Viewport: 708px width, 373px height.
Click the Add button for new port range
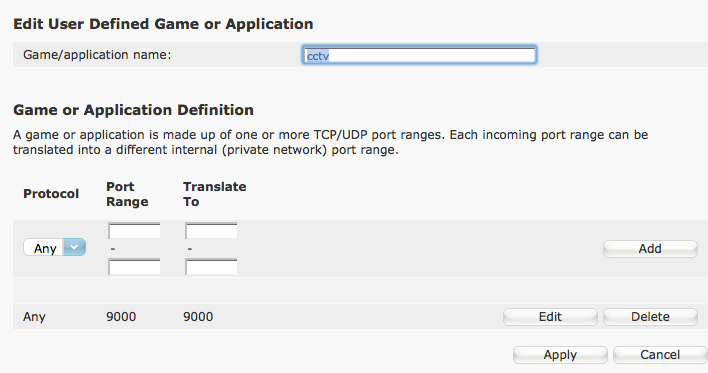[650, 248]
